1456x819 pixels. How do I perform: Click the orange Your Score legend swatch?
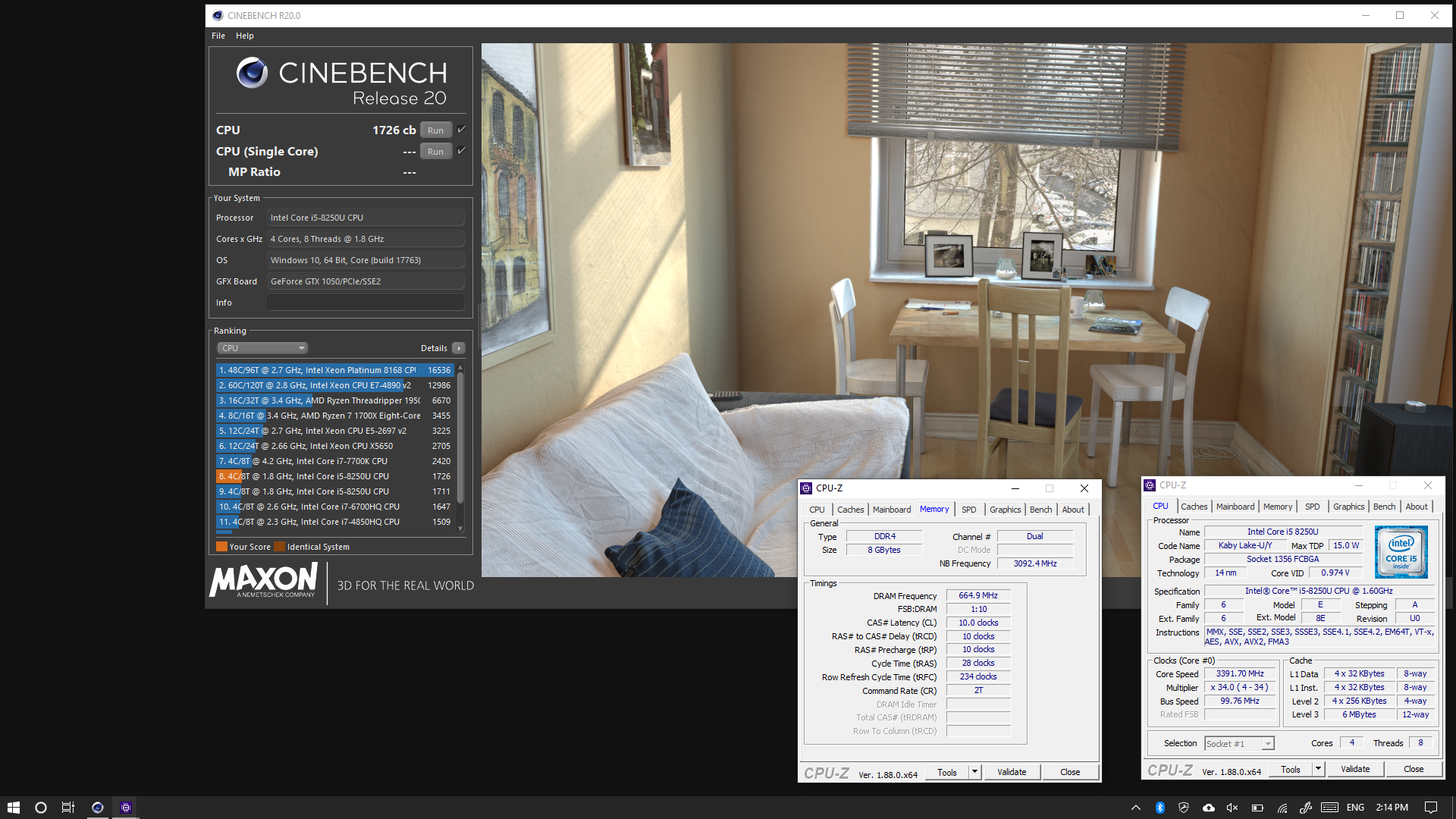click(221, 547)
